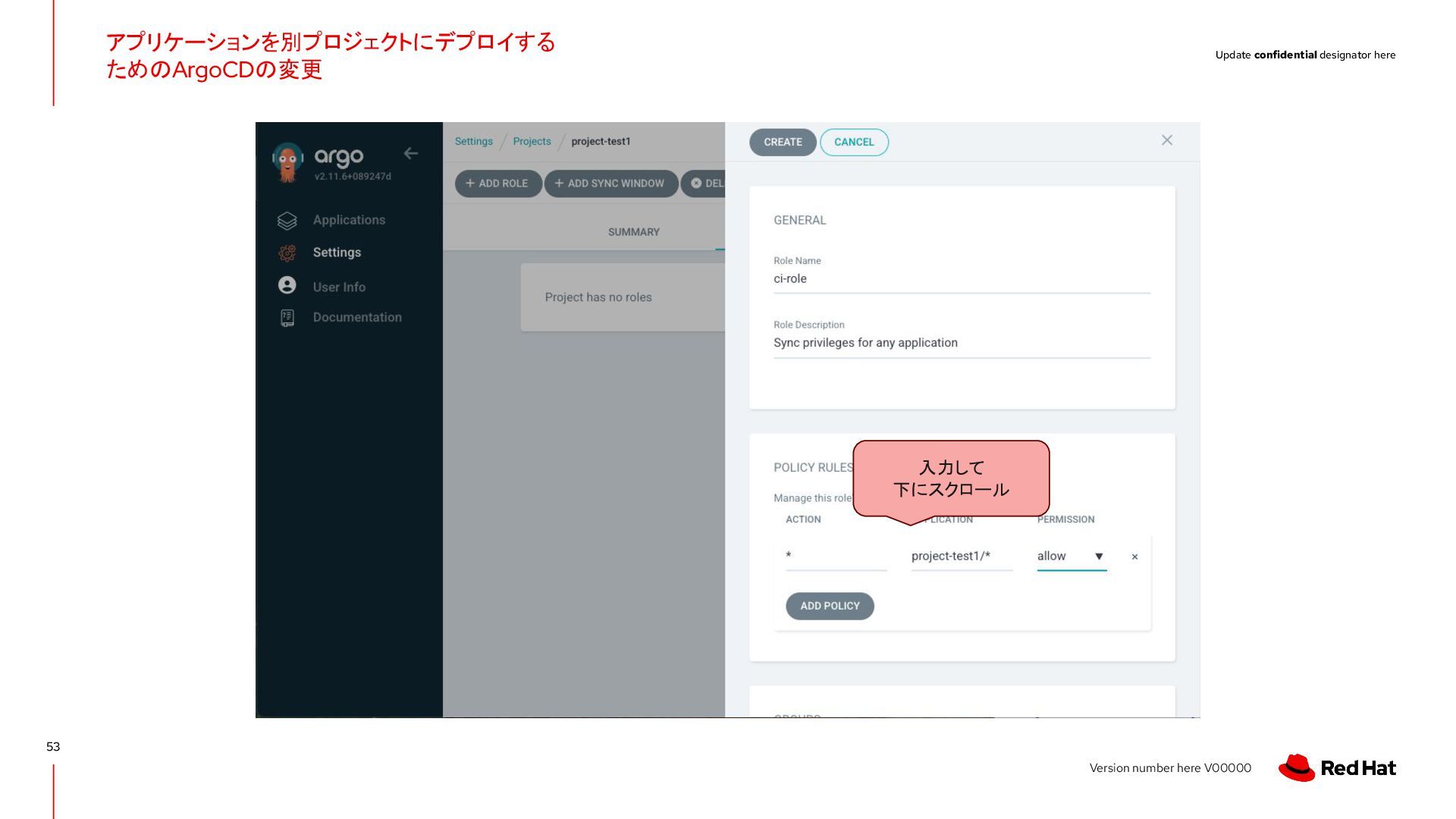Focus the Role Description field
Viewport: 1456px width, 819px height.
tap(962, 344)
